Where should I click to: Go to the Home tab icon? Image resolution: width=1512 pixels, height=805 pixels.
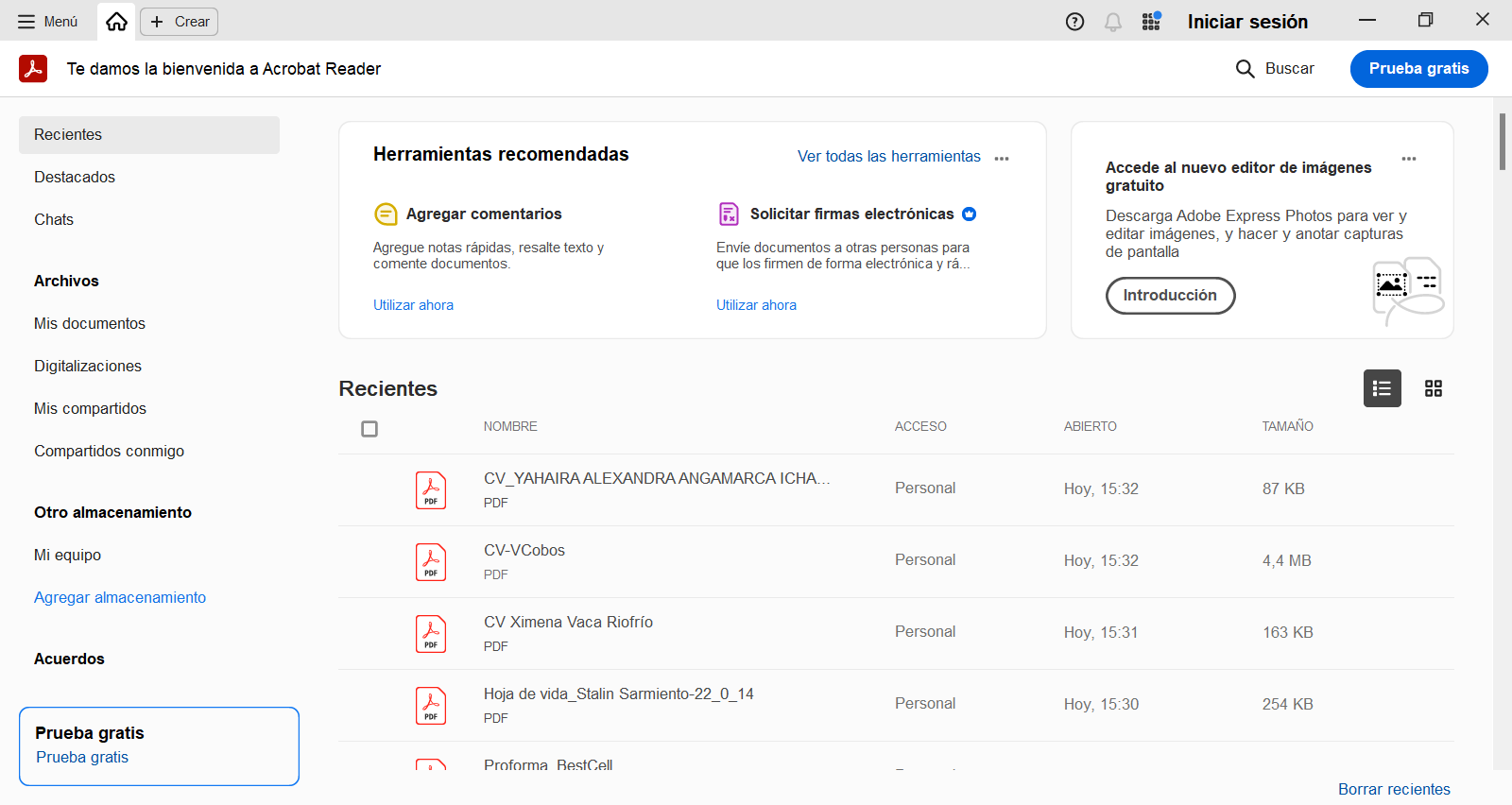116,21
